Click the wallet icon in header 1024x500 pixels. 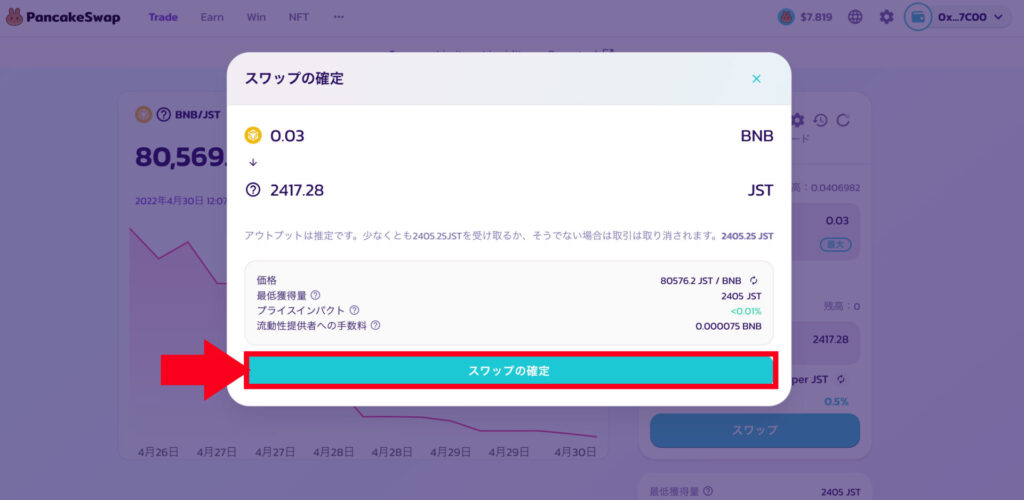coord(918,17)
